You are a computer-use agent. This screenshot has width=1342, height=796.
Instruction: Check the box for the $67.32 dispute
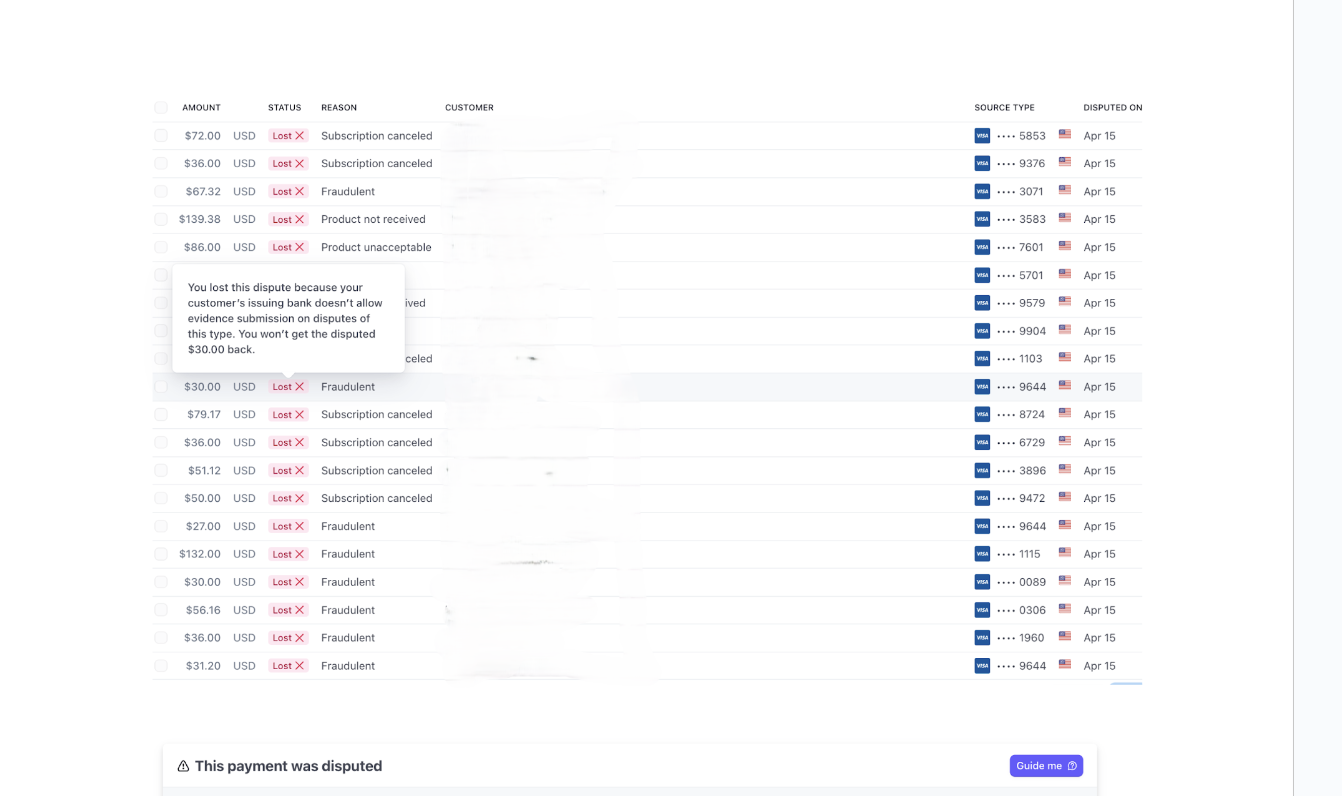161,192
